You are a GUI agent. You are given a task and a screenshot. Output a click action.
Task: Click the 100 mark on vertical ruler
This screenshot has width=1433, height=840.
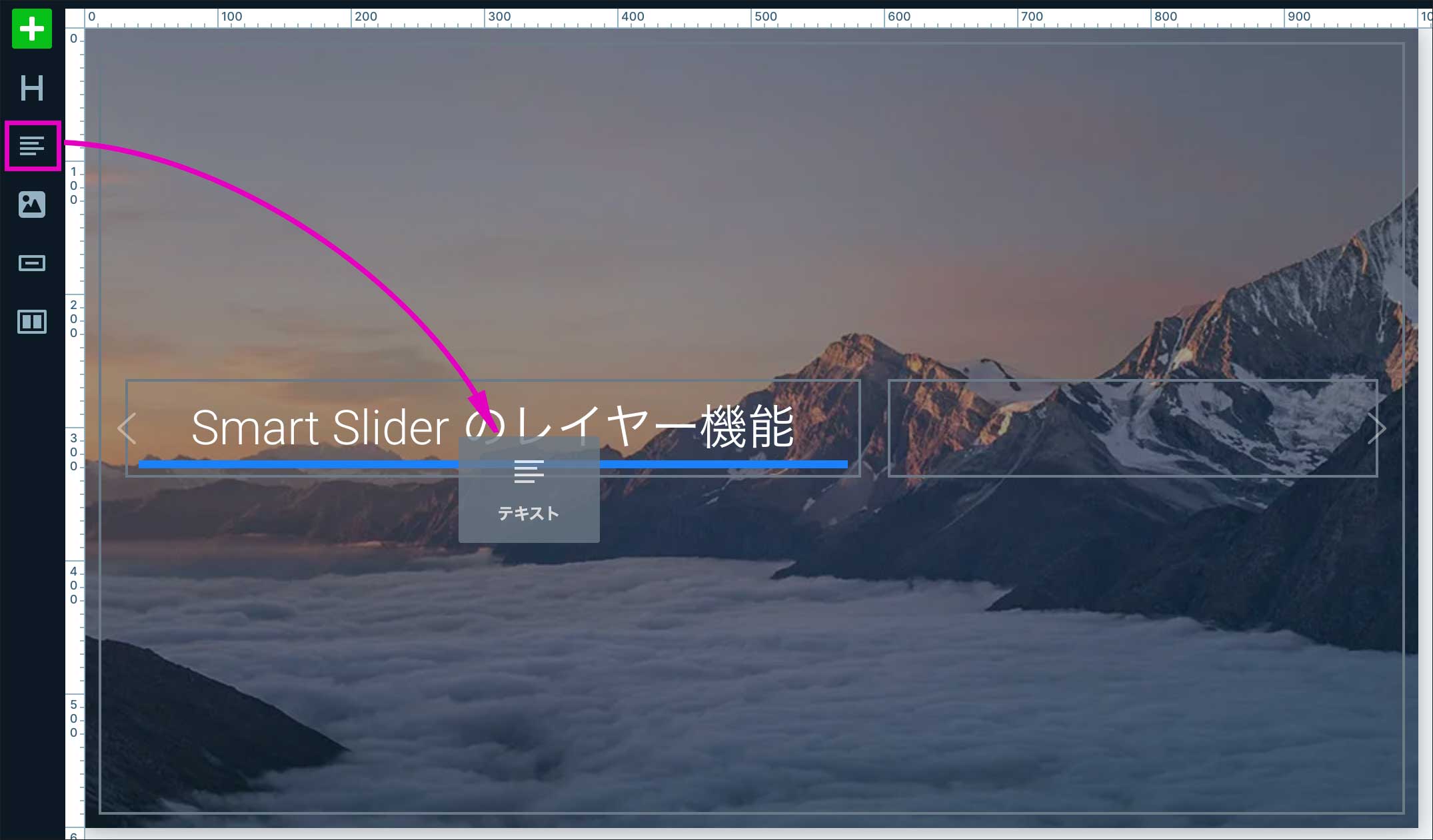click(x=74, y=186)
